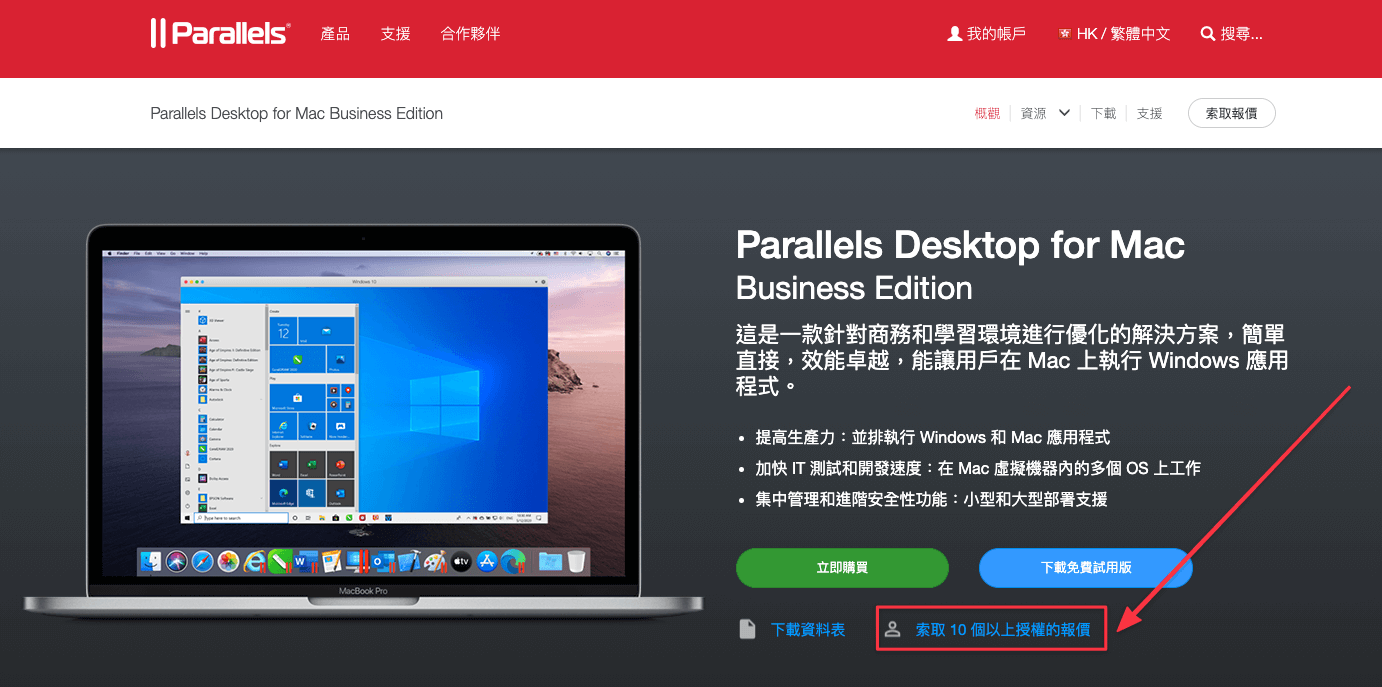Click the Internet Explorer icon in the MacBook dock

click(x=255, y=562)
